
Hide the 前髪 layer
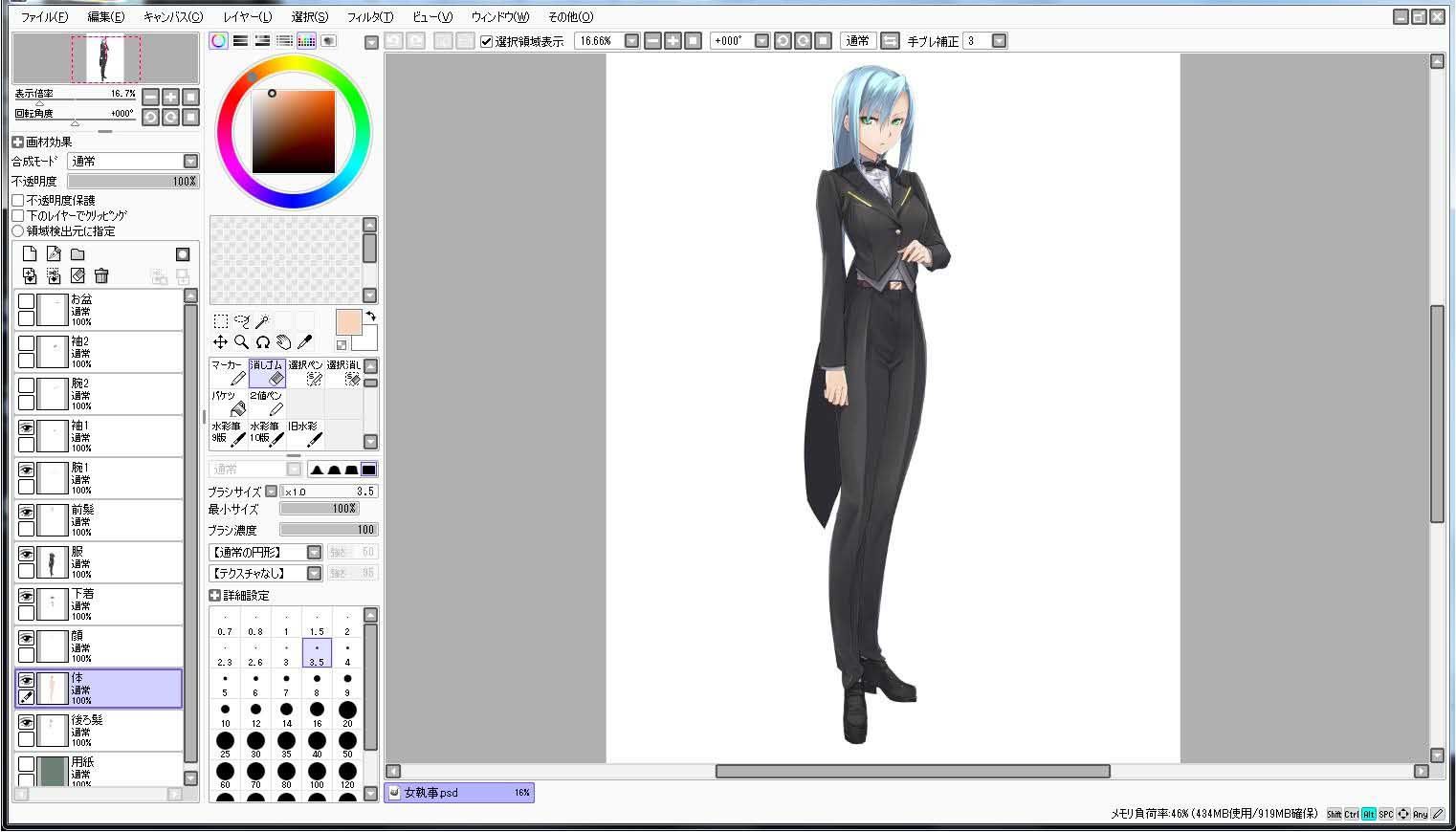tap(26, 512)
